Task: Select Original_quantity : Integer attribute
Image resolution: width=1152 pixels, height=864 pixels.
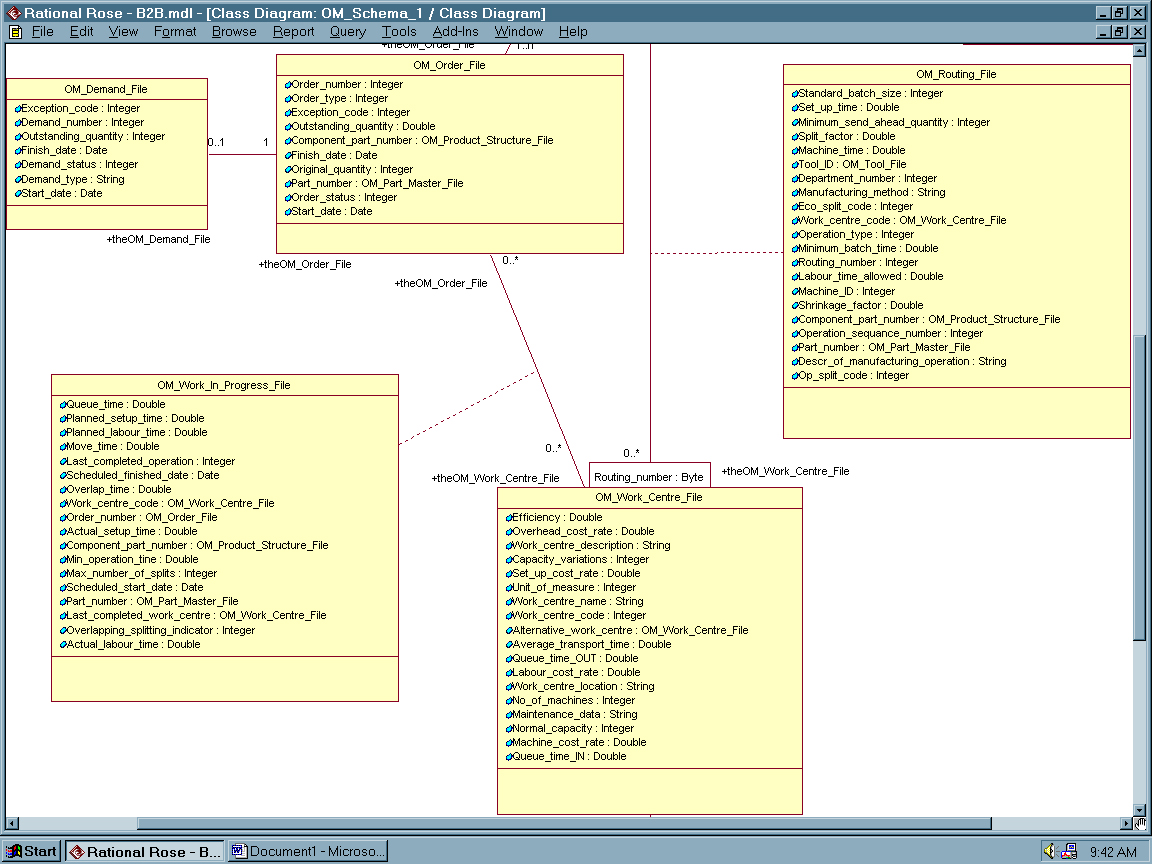Action: [349, 169]
